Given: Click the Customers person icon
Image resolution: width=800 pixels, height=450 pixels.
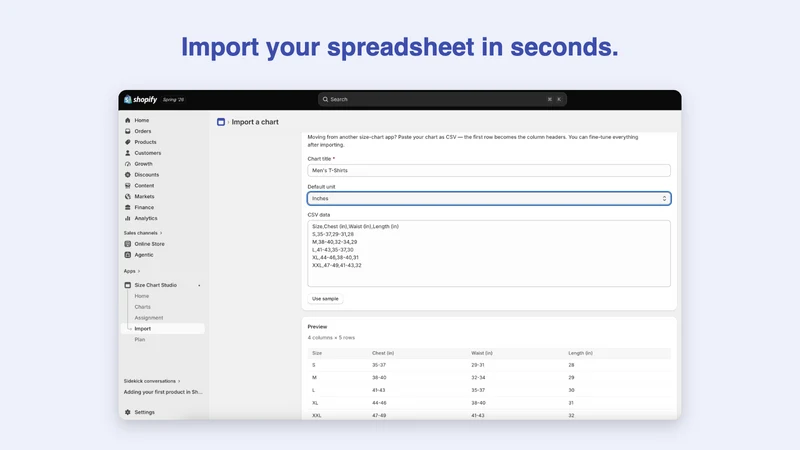Looking at the screenshot, I should [128, 153].
